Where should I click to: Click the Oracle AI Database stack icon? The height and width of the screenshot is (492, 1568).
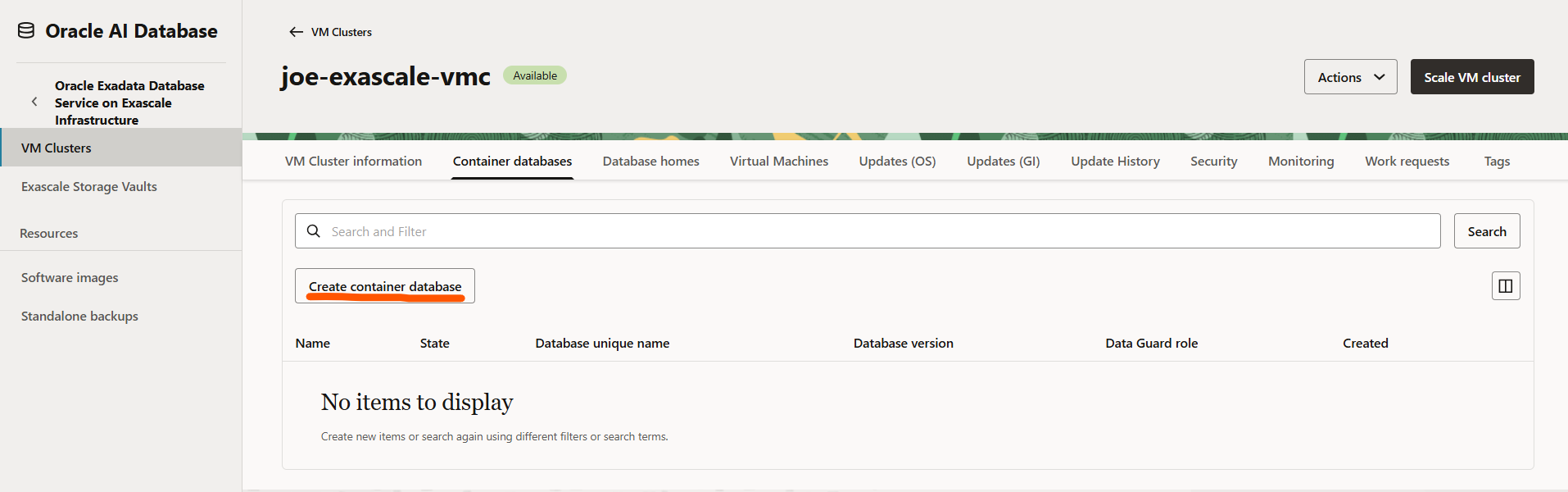[26, 31]
